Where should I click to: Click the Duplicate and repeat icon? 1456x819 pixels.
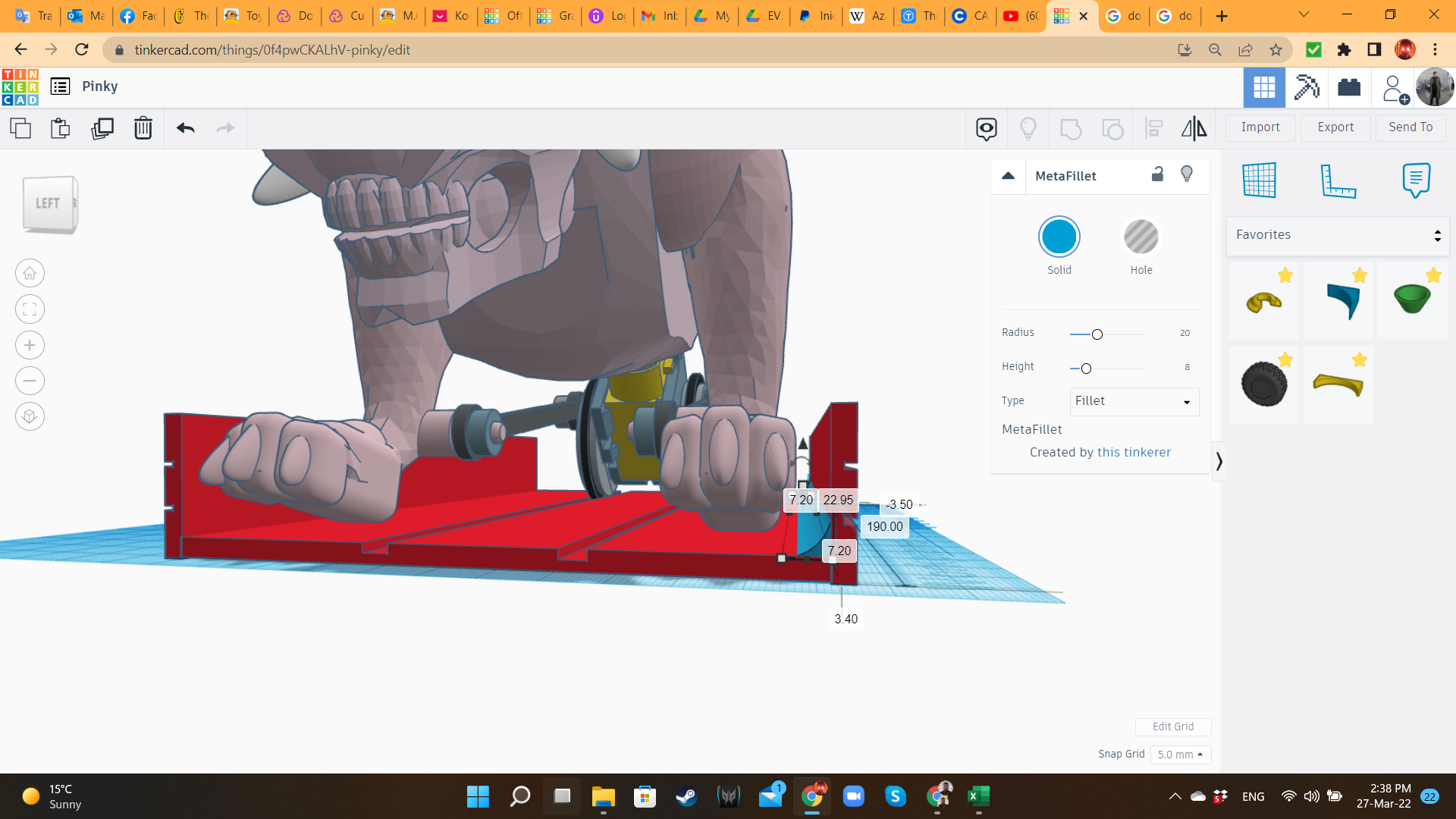click(x=102, y=128)
